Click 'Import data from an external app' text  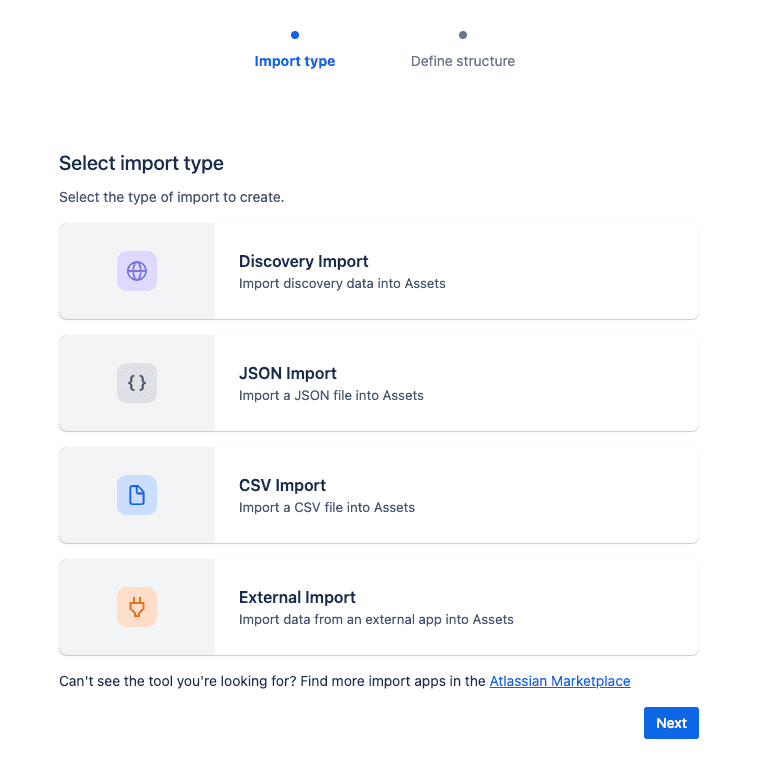point(340,619)
